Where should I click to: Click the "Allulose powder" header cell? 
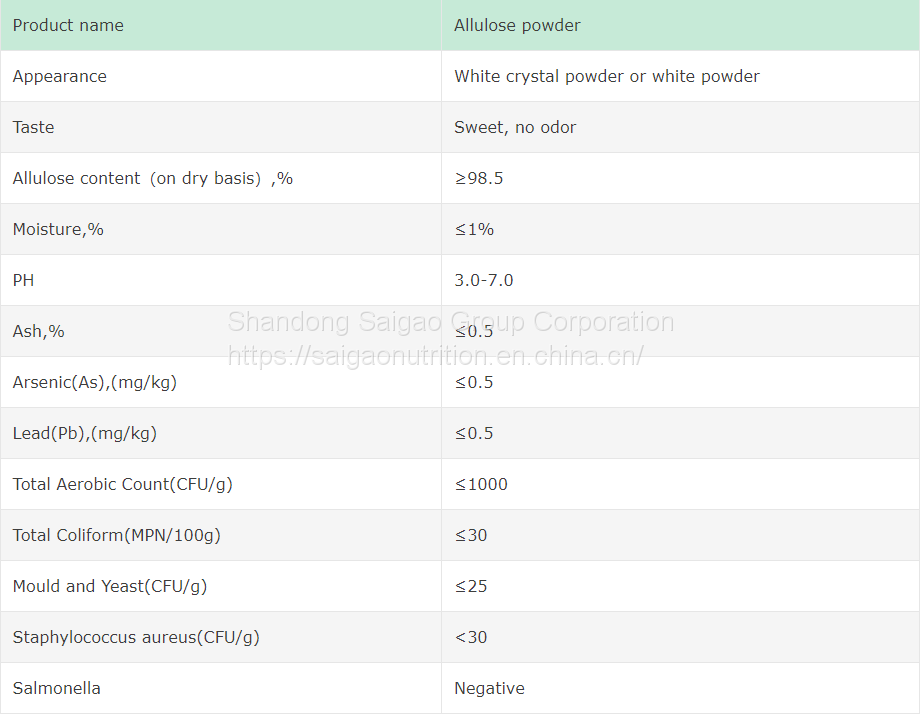coord(517,25)
